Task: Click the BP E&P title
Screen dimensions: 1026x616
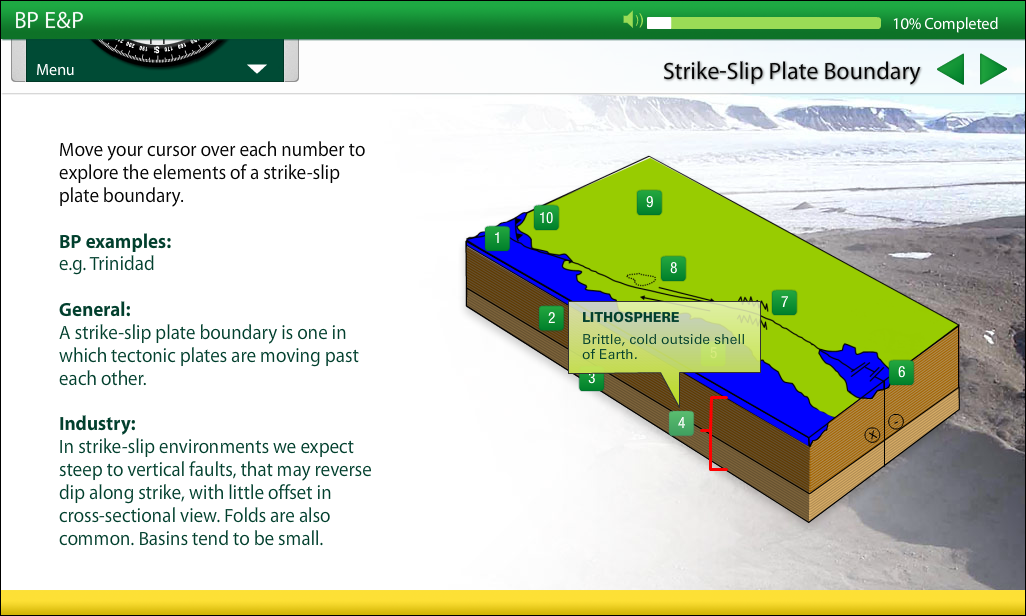Action: [x=49, y=20]
